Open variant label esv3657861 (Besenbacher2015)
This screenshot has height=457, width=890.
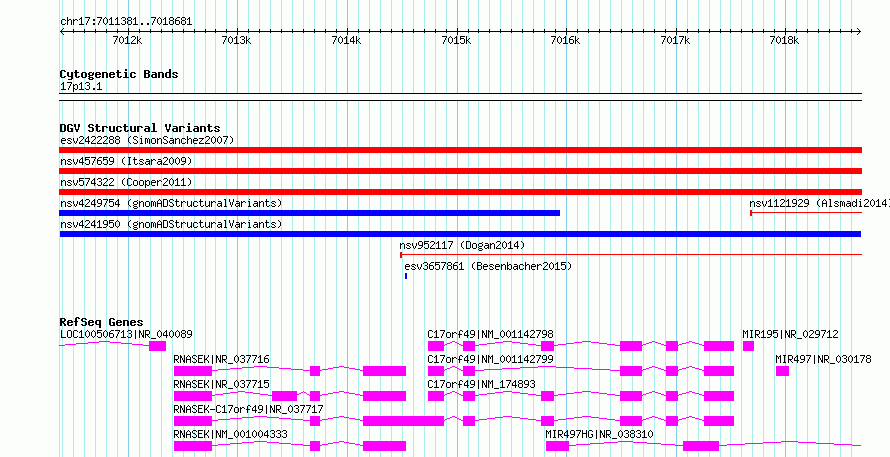[x=488, y=266]
